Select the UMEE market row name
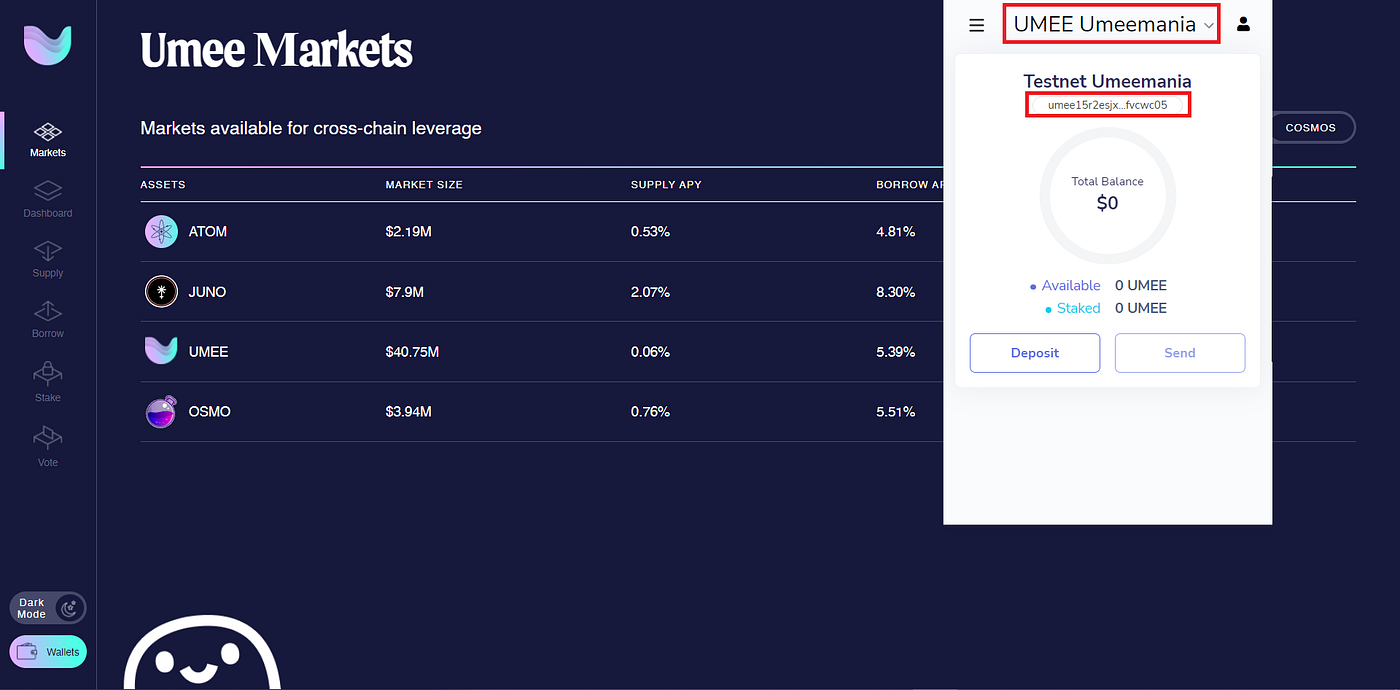The height and width of the screenshot is (690, 1400). tap(208, 352)
